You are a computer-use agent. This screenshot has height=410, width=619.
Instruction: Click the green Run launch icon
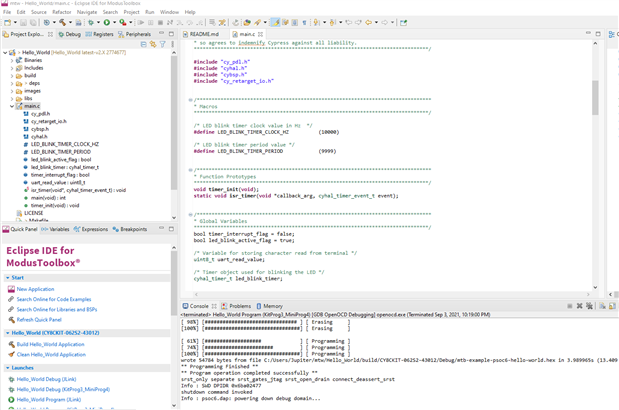107,22
